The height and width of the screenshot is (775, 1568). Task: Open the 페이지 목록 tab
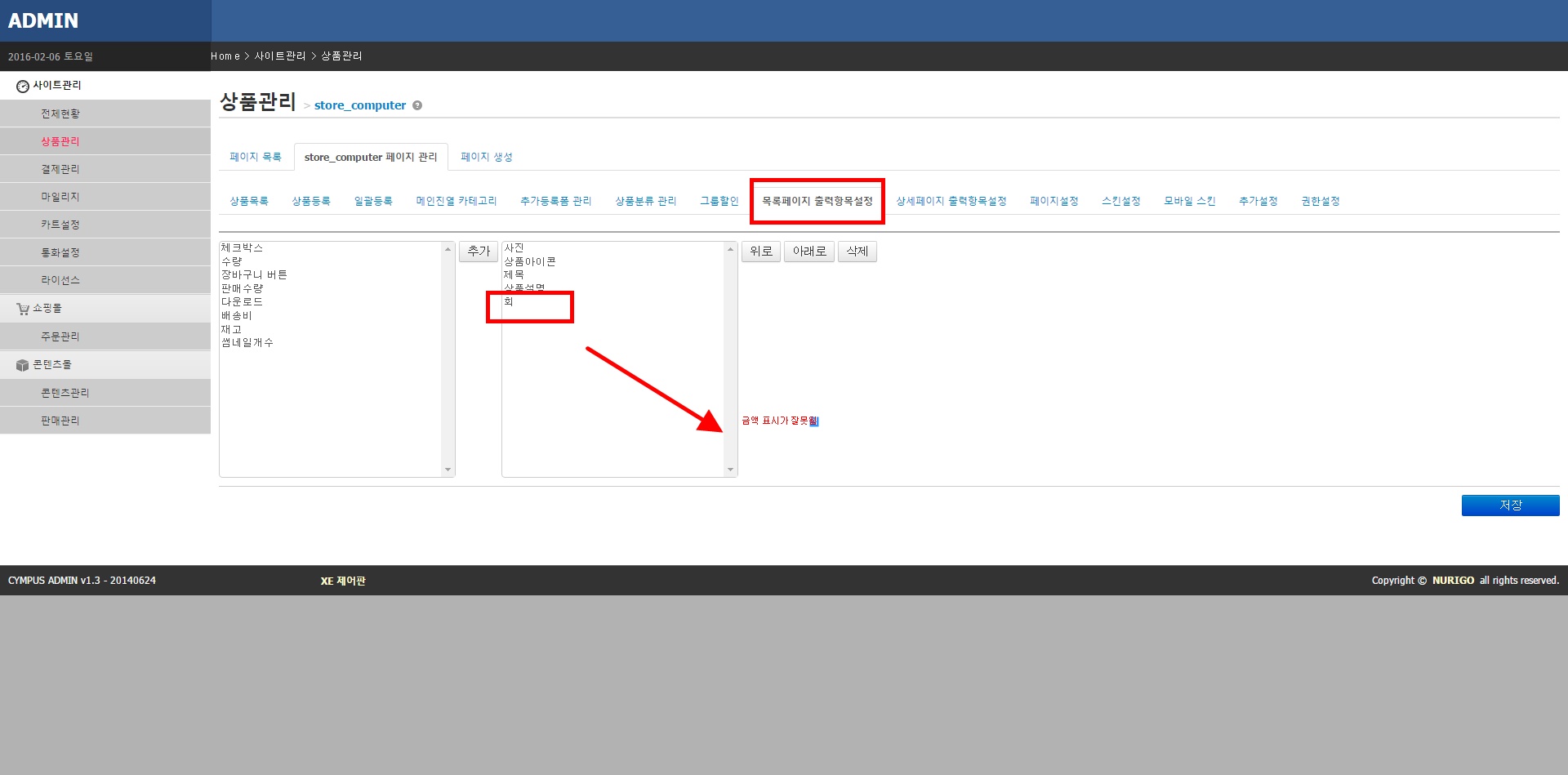point(256,157)
